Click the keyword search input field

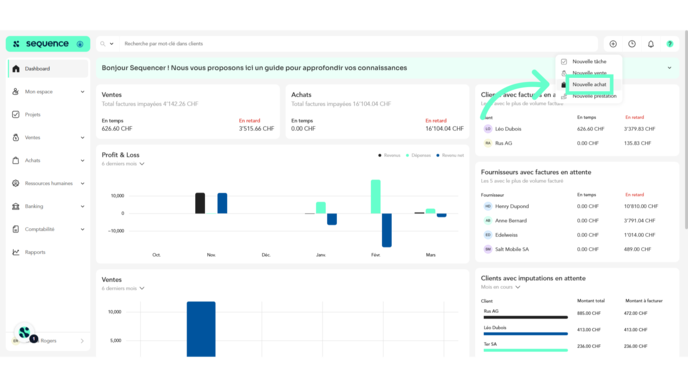click(358, 44)
